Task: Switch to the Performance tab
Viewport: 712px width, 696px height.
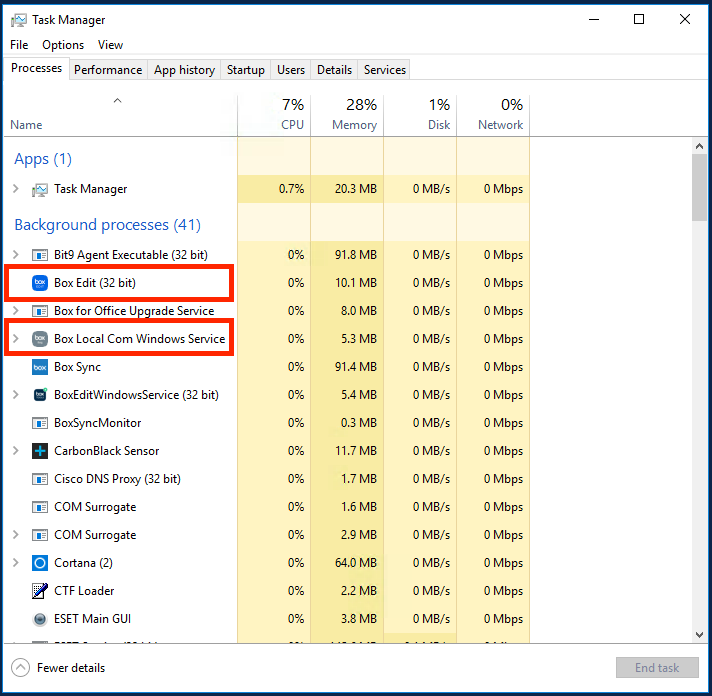Action: [108, 70]
